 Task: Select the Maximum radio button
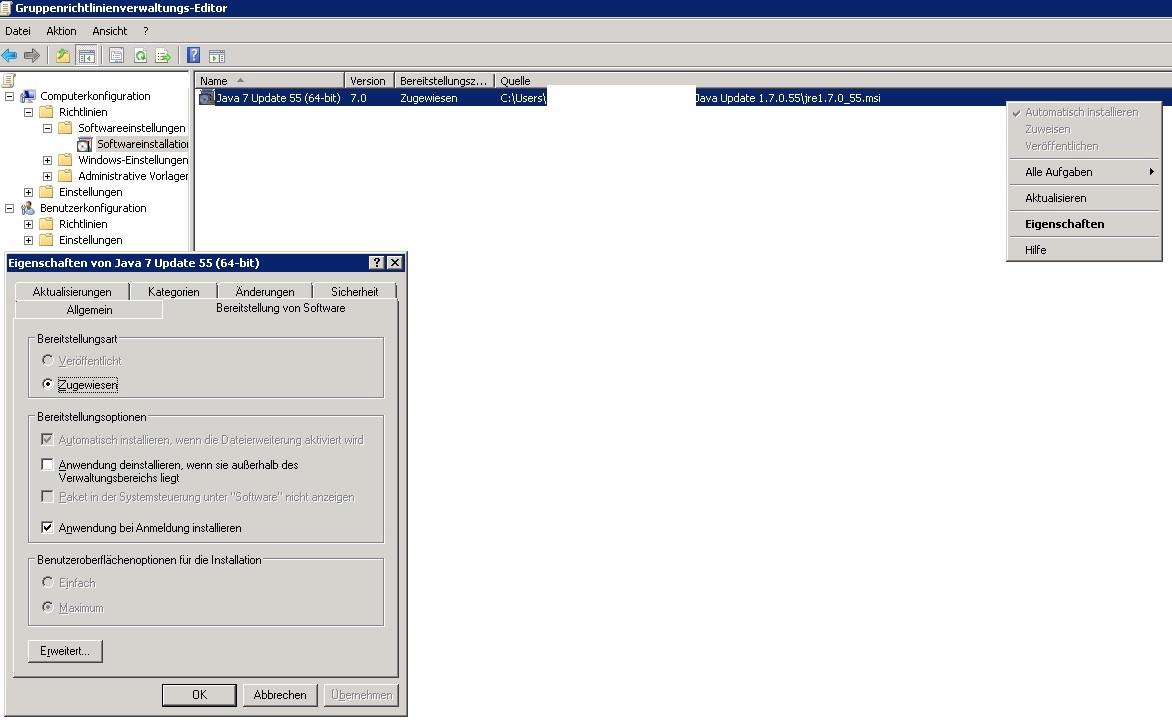coord(48,607)
